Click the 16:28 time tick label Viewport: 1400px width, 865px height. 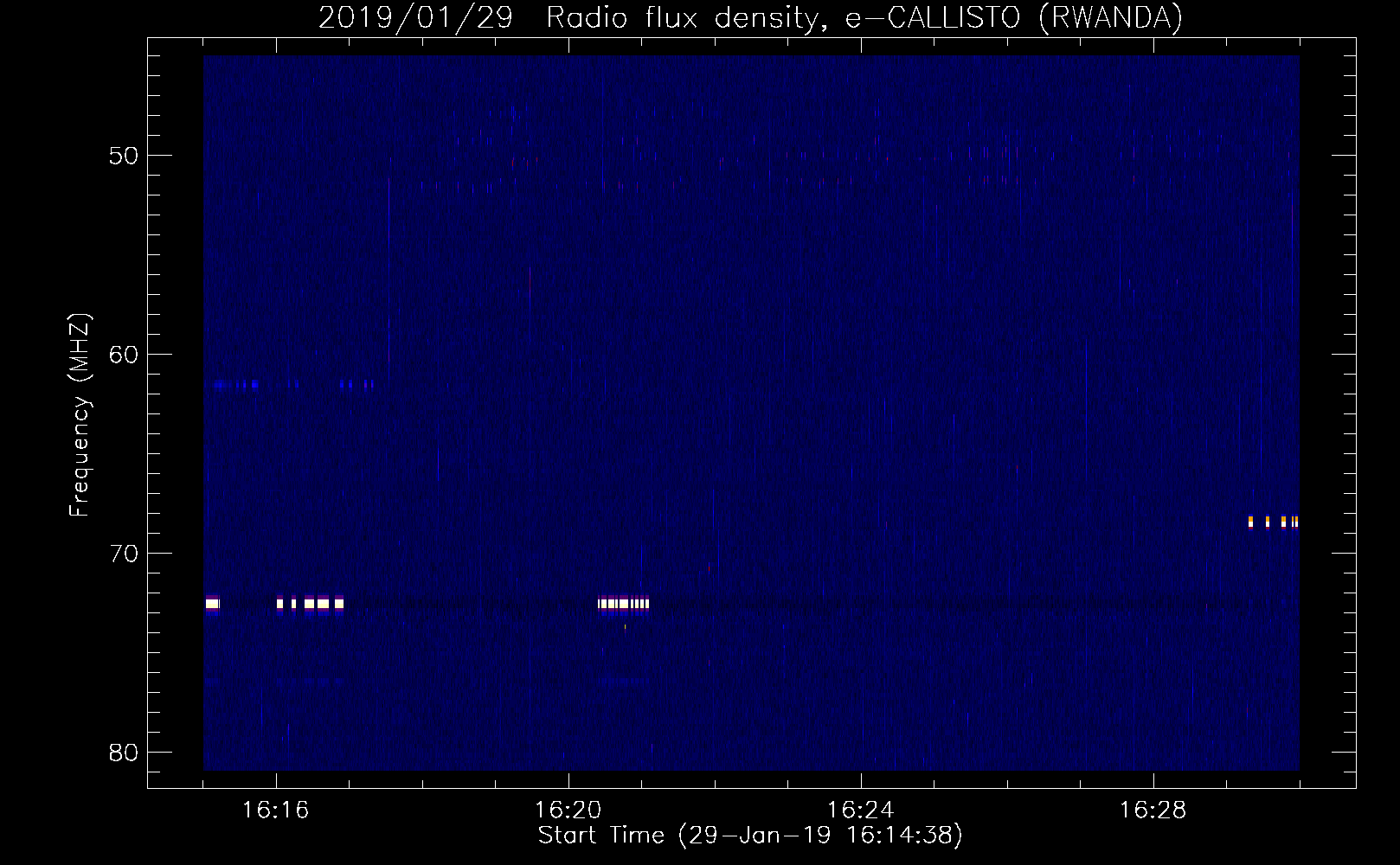tap(1153, 811)
